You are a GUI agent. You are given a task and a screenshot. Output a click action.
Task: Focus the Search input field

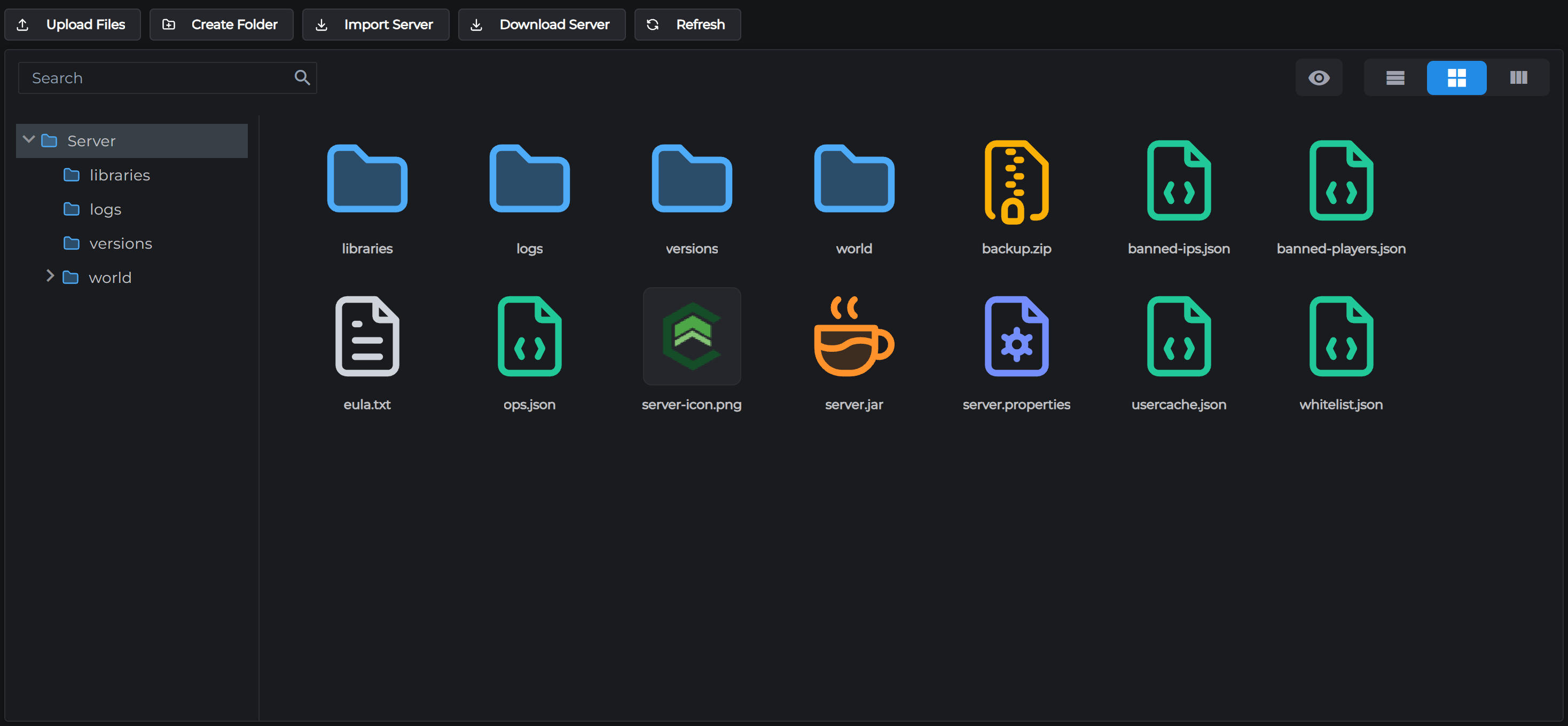click(x=167, y=77)
